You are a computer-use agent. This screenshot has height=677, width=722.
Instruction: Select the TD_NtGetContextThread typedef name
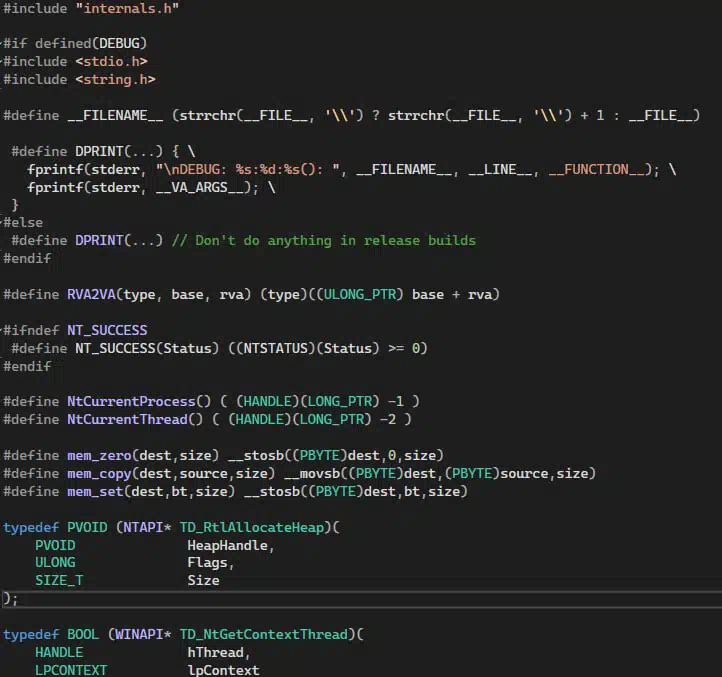pos(264,635)
